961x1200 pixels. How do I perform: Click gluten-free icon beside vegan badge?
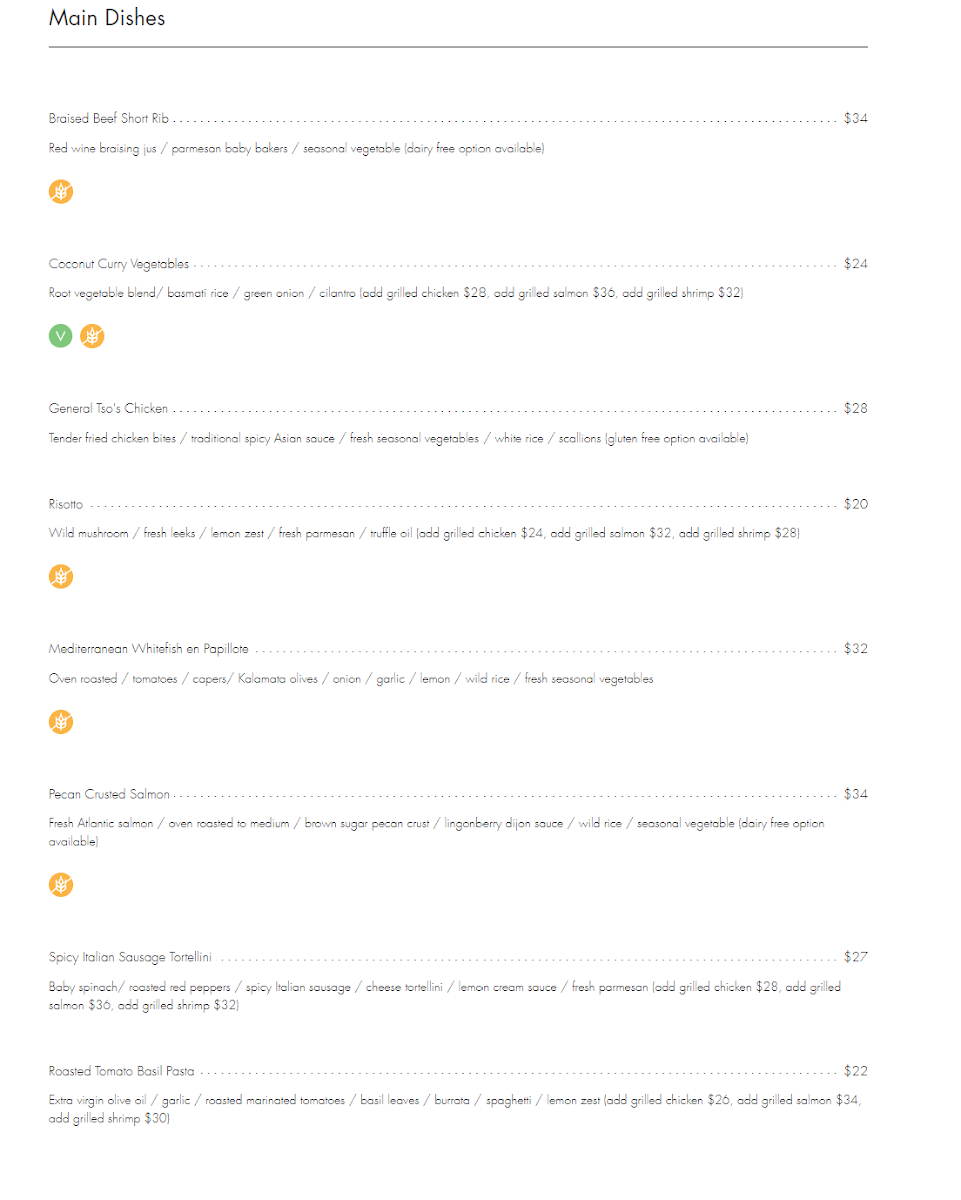(92, 336)
